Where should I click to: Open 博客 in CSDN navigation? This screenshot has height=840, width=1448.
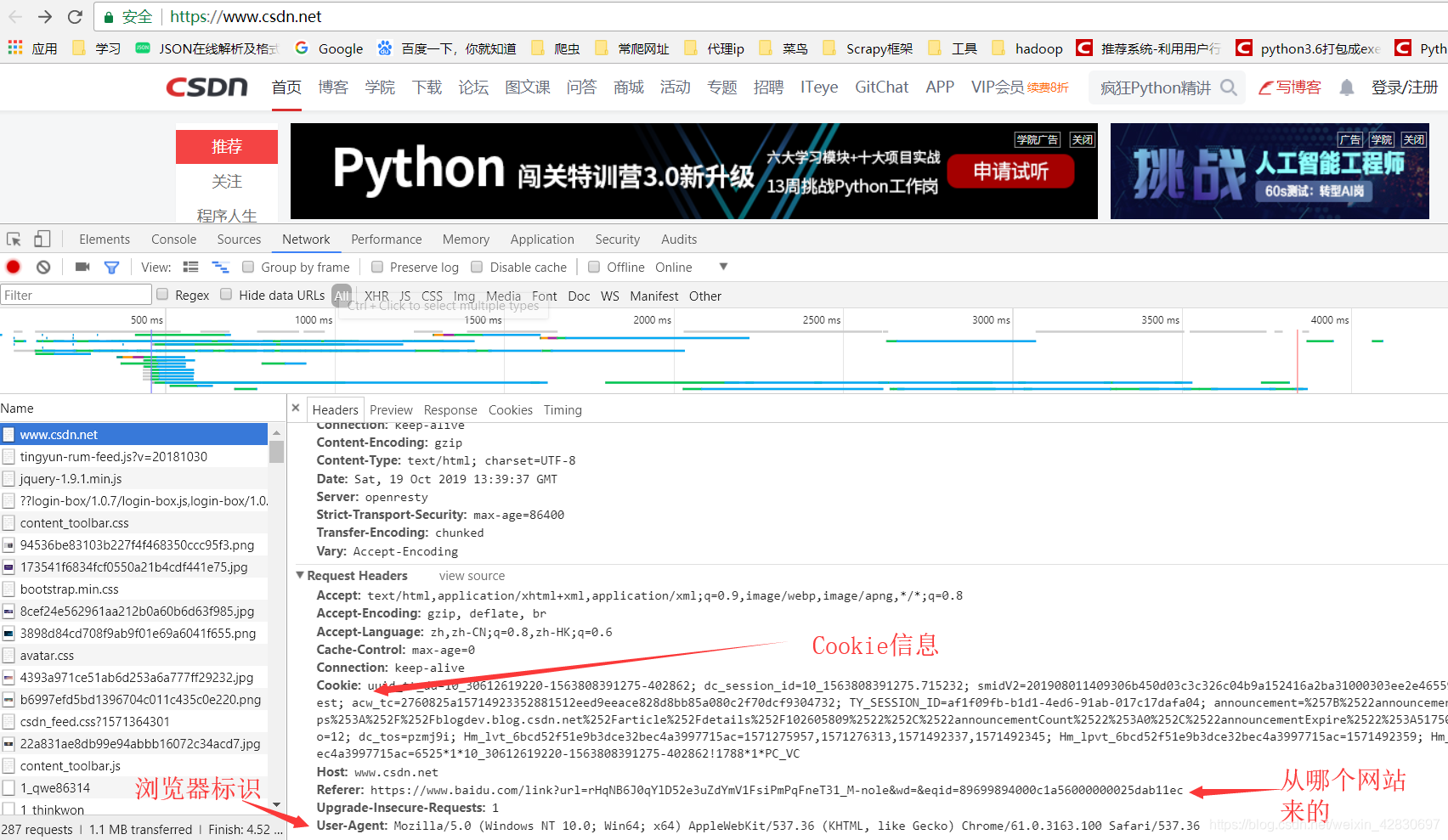click(333, 87)
